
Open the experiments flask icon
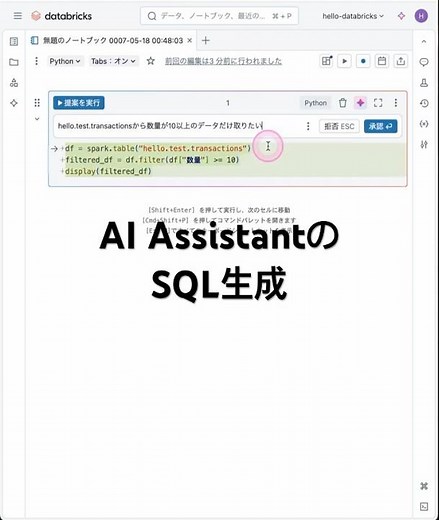[424, 83]
